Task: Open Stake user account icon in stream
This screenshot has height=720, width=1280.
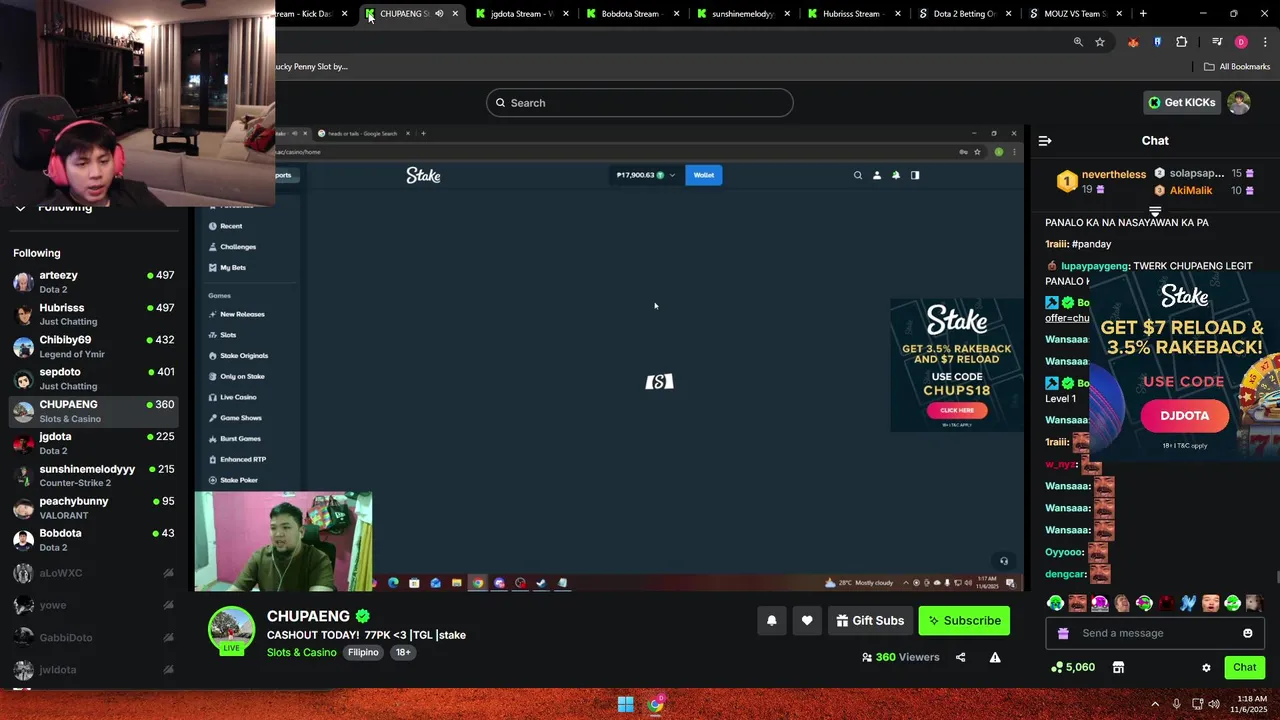Action: [877, 175]
